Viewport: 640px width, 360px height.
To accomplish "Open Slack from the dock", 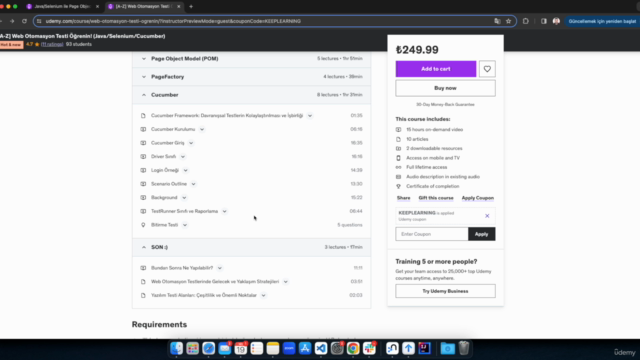I will click(x=369, y=348).
